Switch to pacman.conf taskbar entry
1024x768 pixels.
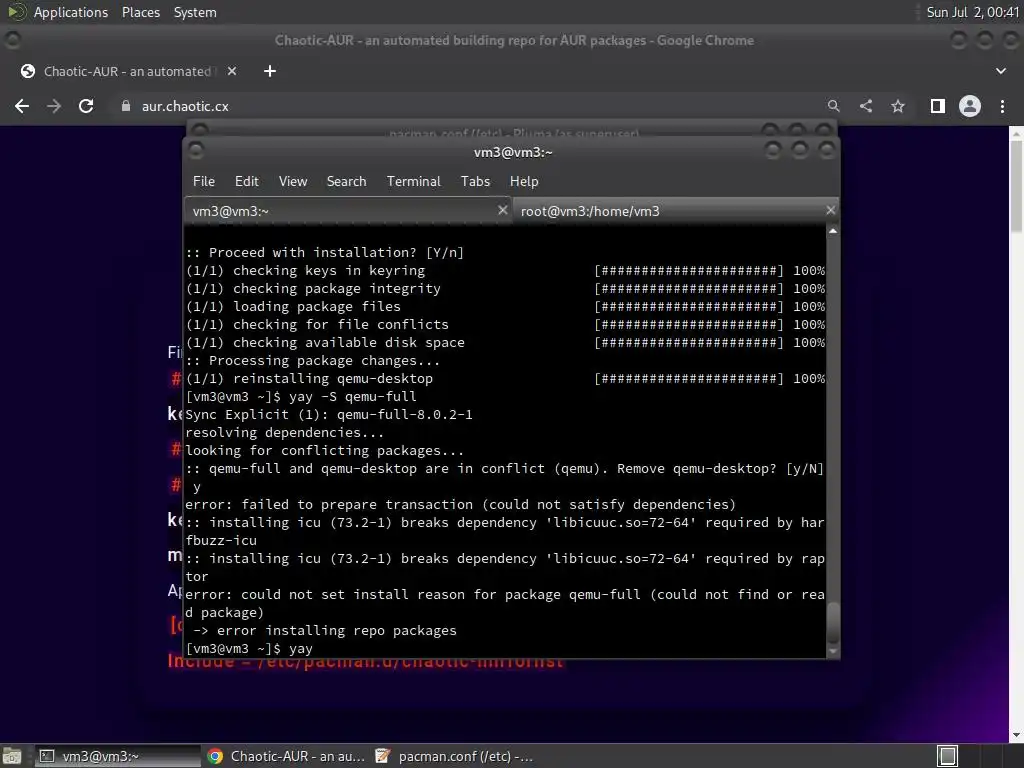click(x=456, y=756)
